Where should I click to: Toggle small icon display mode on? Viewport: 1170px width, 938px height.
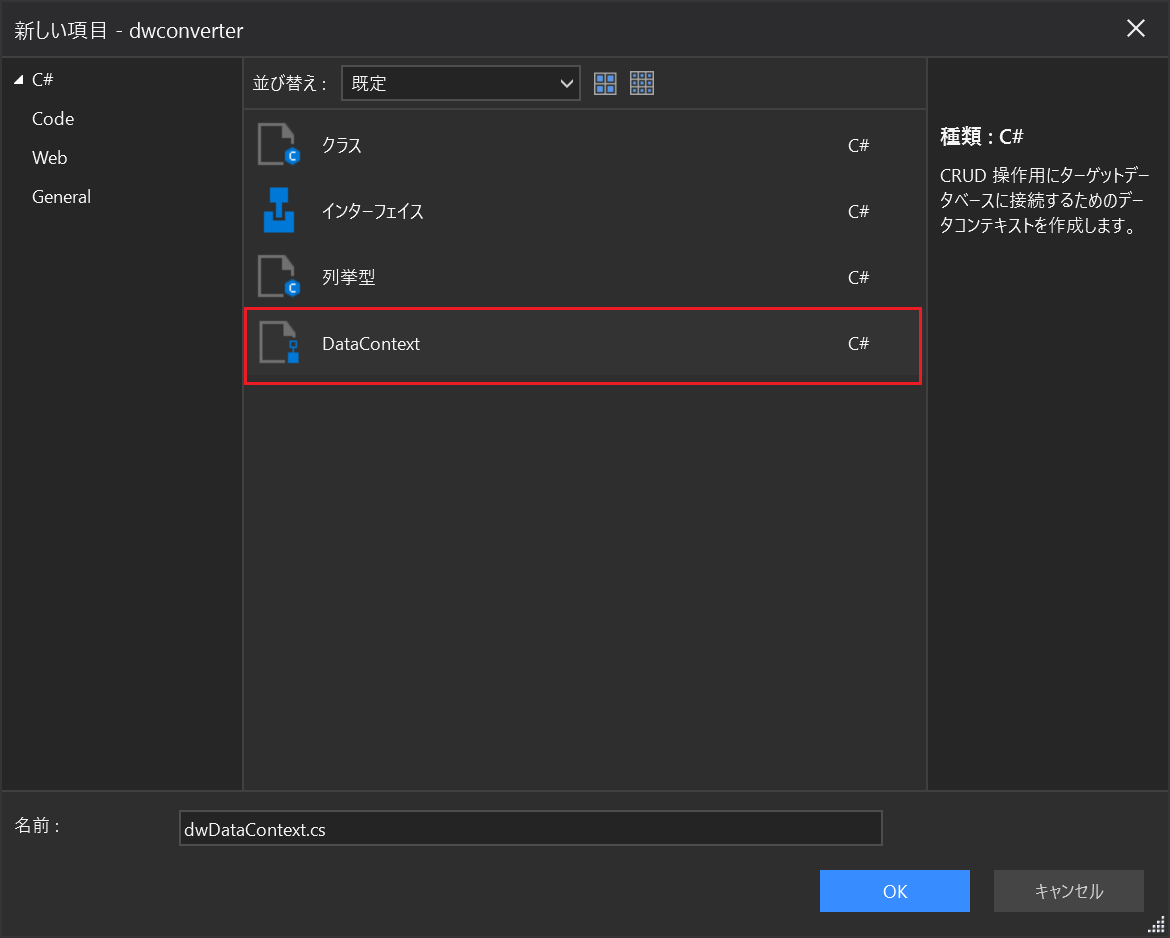[641, 83]
